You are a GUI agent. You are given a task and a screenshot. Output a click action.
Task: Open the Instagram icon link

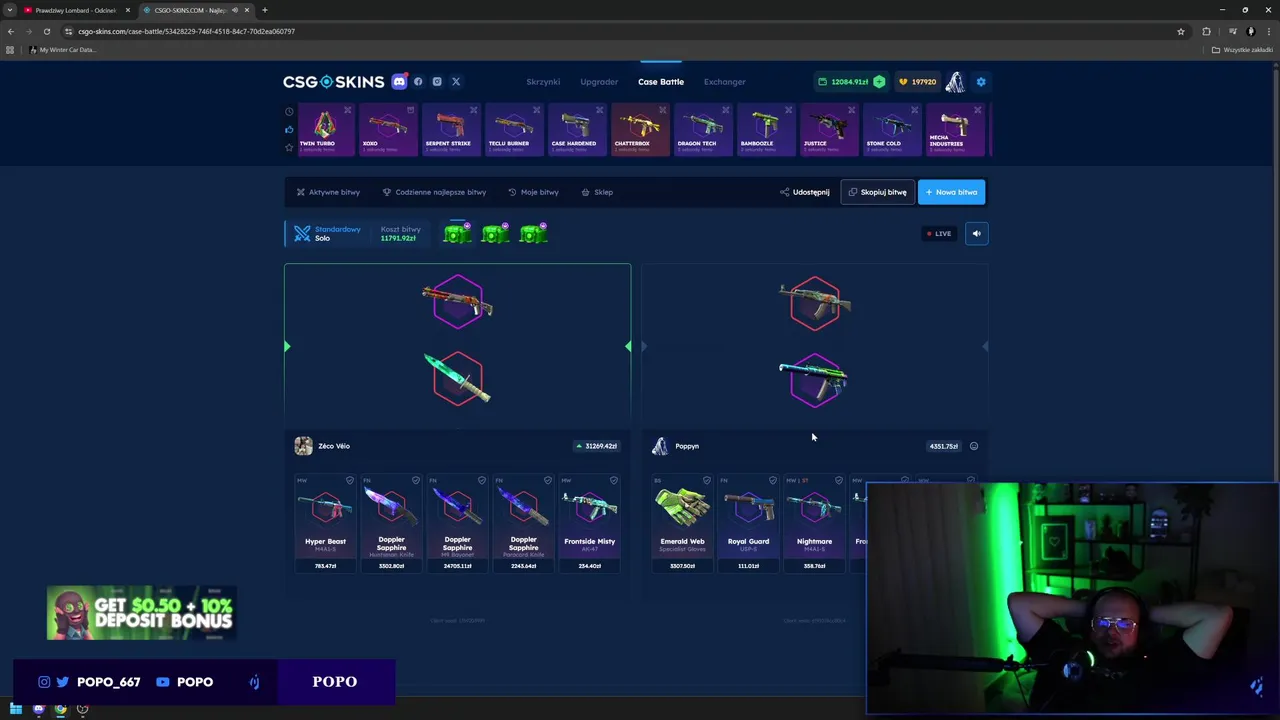[x=437, y=82]
